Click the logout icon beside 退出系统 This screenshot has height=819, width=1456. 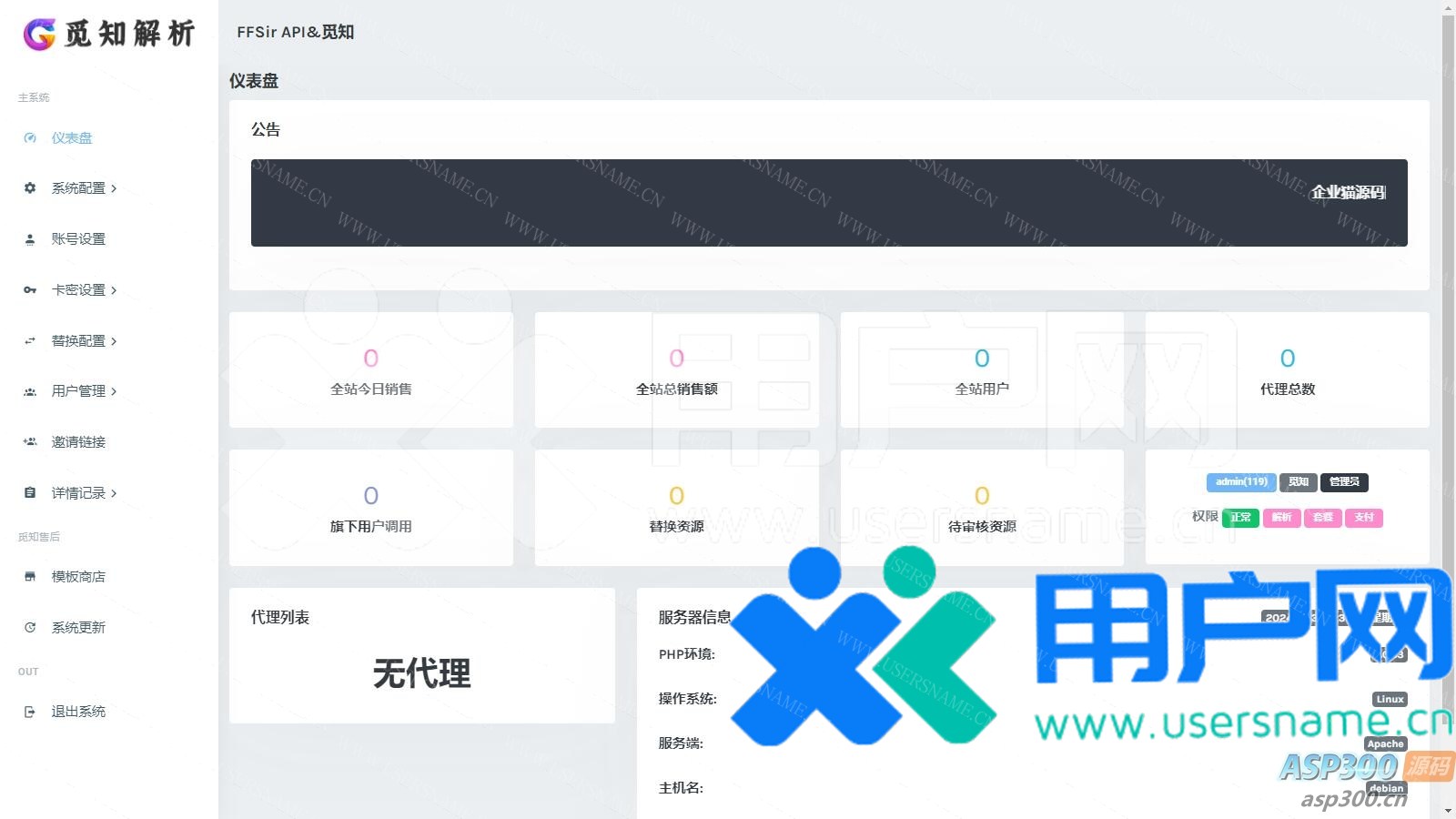pyautogui.click(x=30, y=712)
